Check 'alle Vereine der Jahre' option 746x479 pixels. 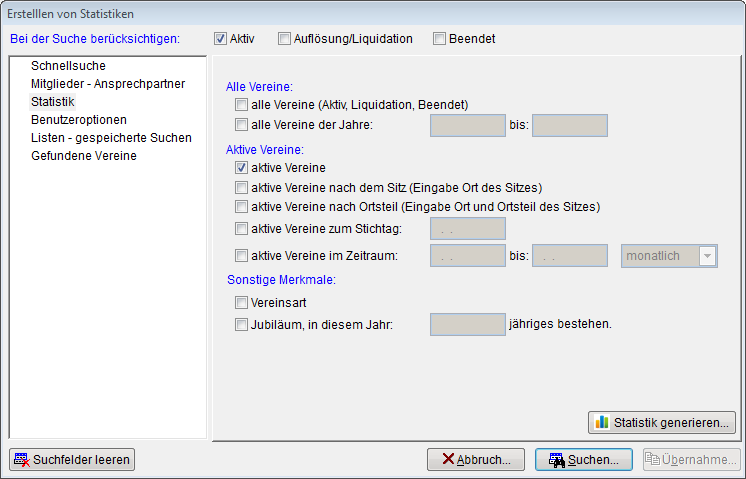coord(241,125)
